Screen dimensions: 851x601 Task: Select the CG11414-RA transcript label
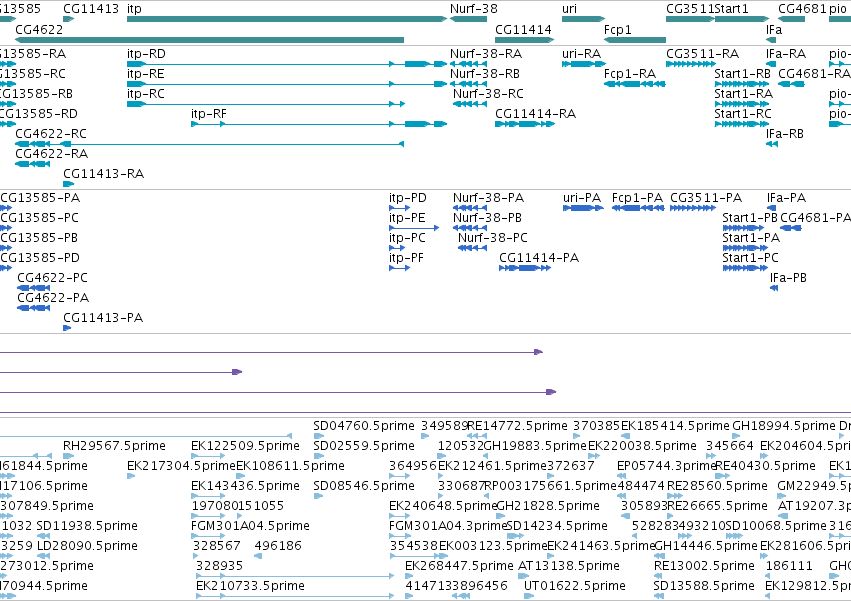535,114
